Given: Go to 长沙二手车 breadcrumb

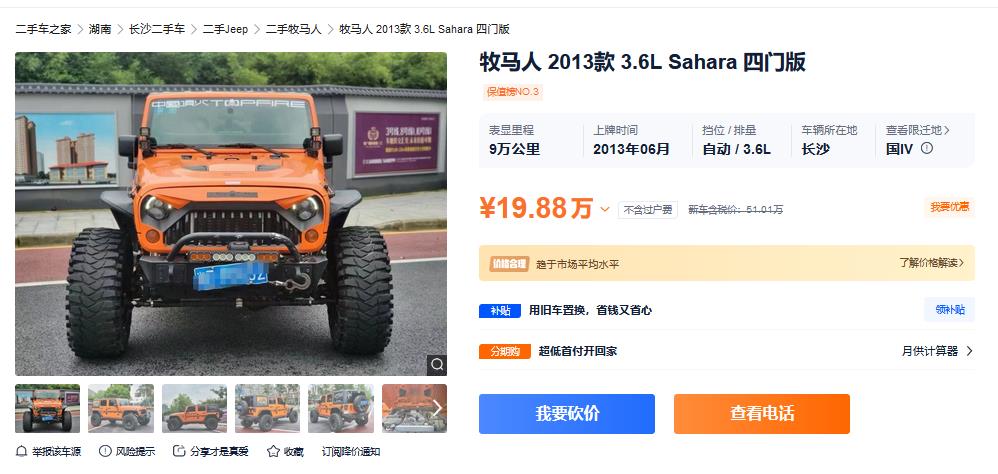Looking at the screenshot, I should click(157, 29).
